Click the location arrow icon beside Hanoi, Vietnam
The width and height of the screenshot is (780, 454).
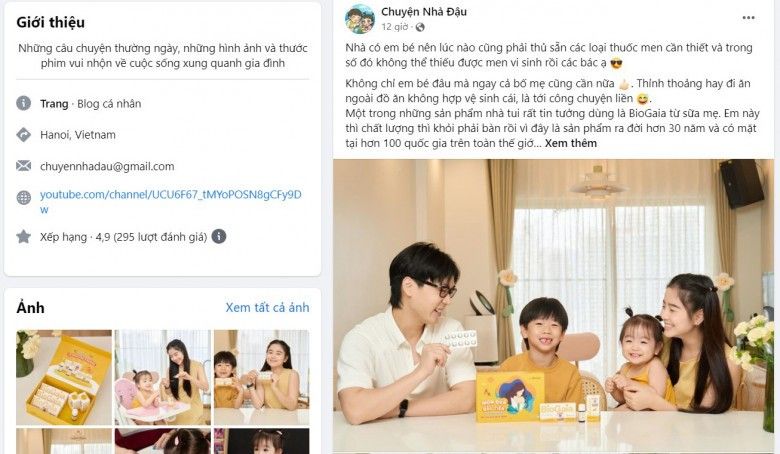(23, 135)
